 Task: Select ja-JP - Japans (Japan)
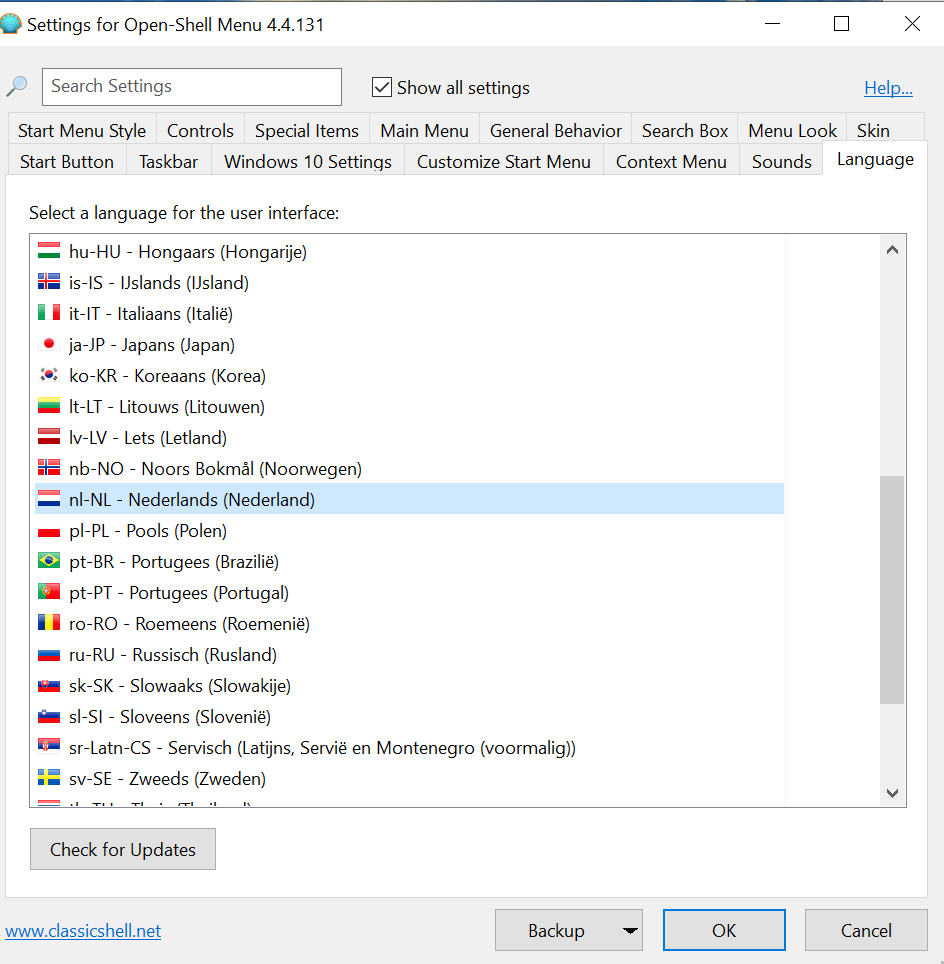tap(410, 344)
